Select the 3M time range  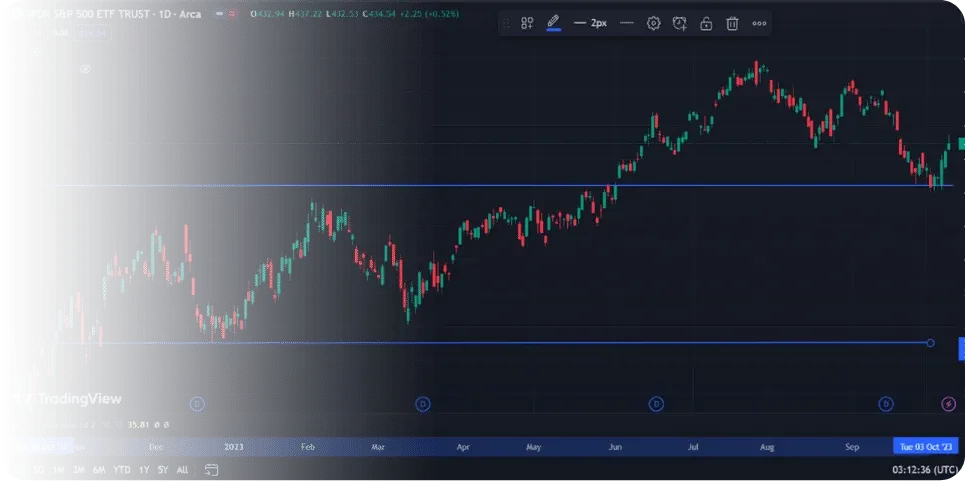tap(78, 470)
